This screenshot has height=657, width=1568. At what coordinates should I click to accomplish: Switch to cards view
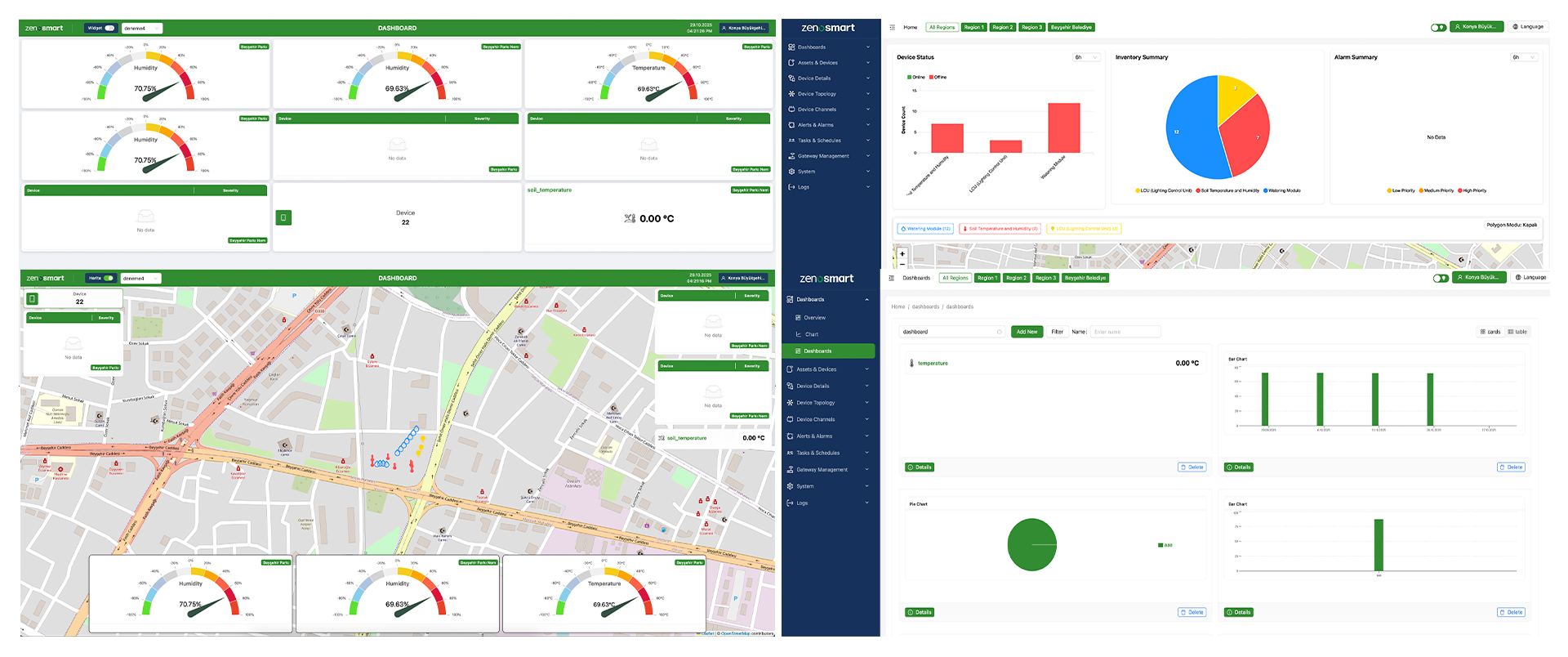(1490, 332)
